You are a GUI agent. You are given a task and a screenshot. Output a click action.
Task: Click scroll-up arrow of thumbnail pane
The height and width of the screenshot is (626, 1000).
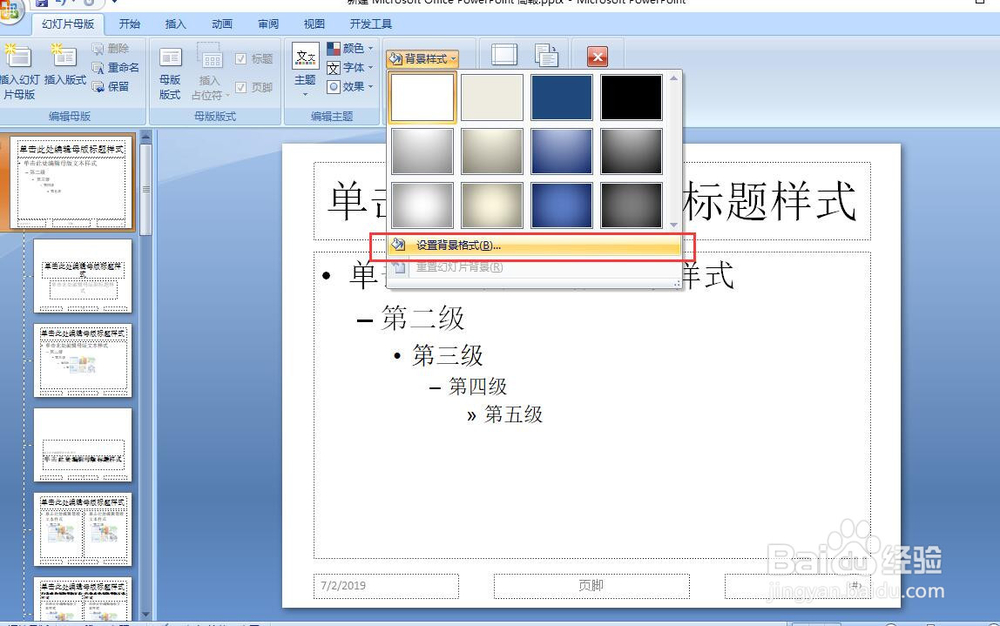click(145, 136)
